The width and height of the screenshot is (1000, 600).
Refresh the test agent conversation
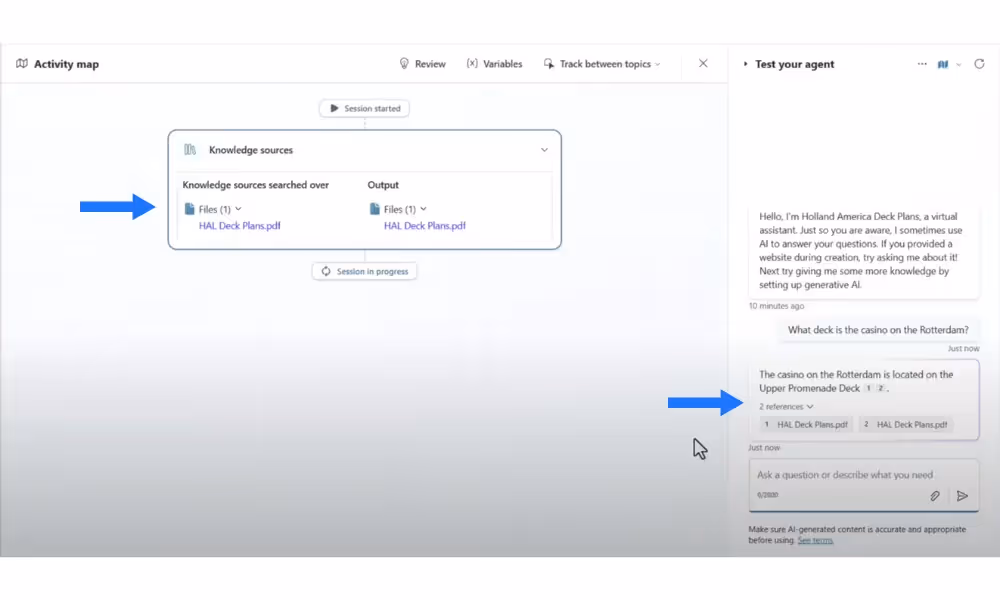(x=979, y=64)
